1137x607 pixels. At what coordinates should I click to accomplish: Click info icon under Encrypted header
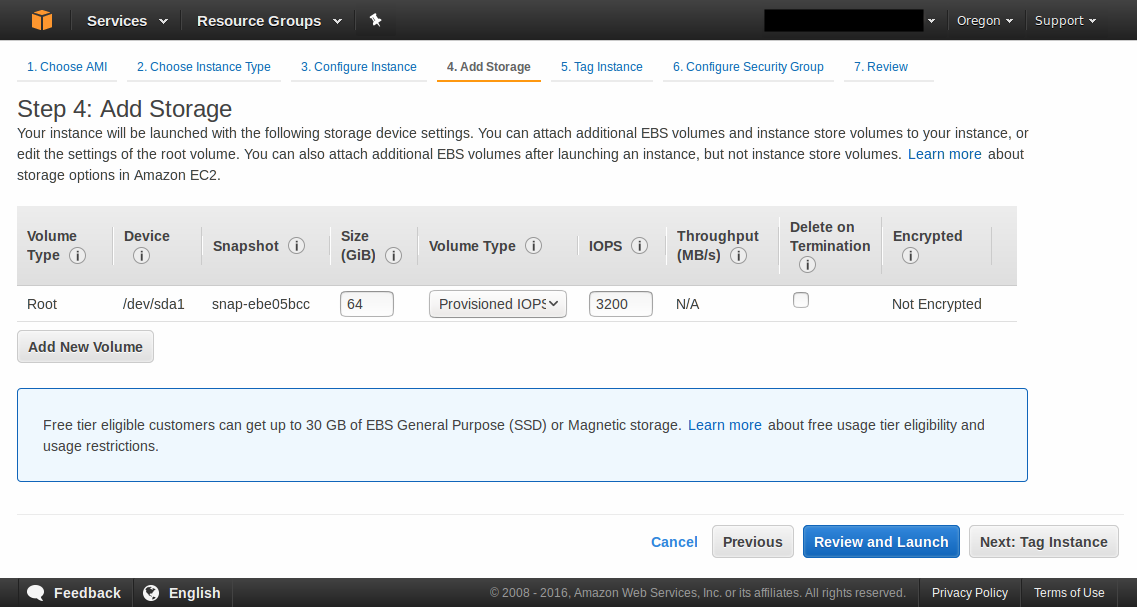910,256
